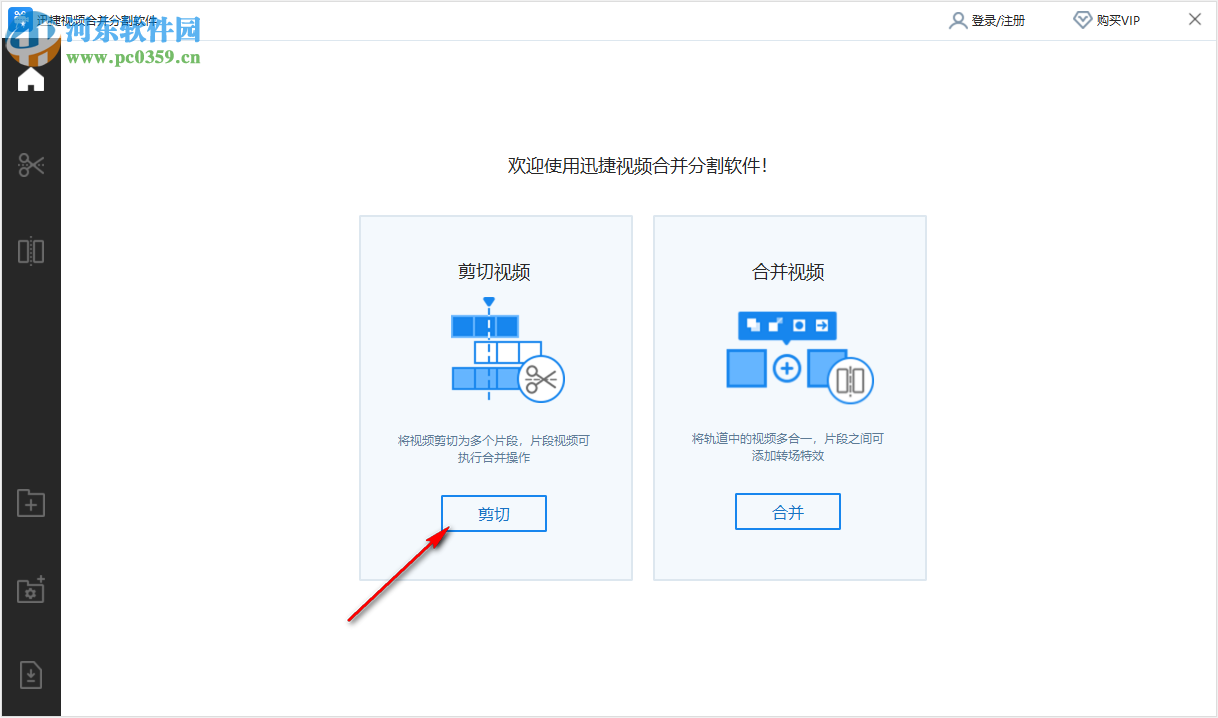Open the 购买VIP purchase page
The image size is (1218, 718).
1115,19
